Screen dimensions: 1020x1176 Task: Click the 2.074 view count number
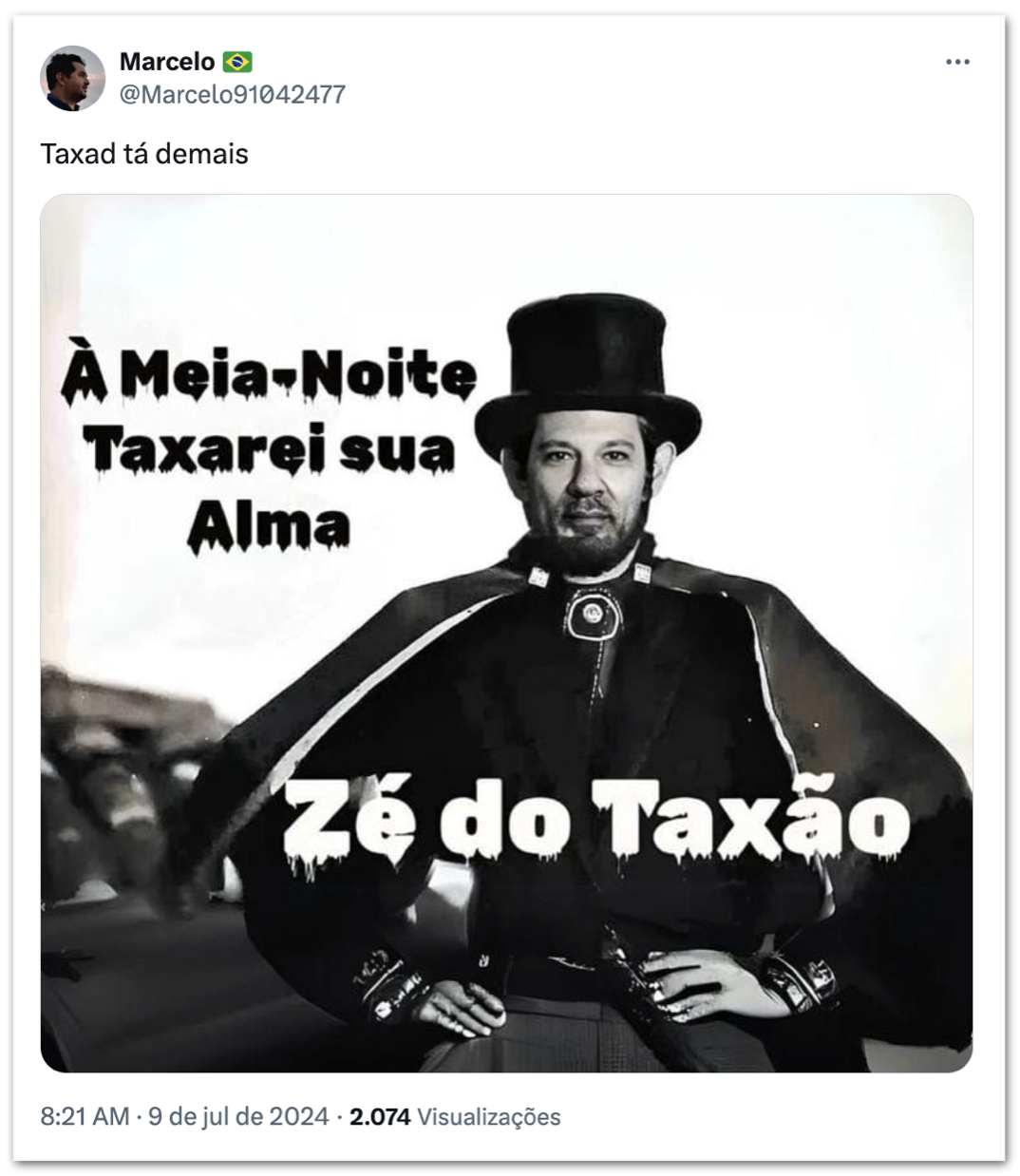coord(380,1116)
